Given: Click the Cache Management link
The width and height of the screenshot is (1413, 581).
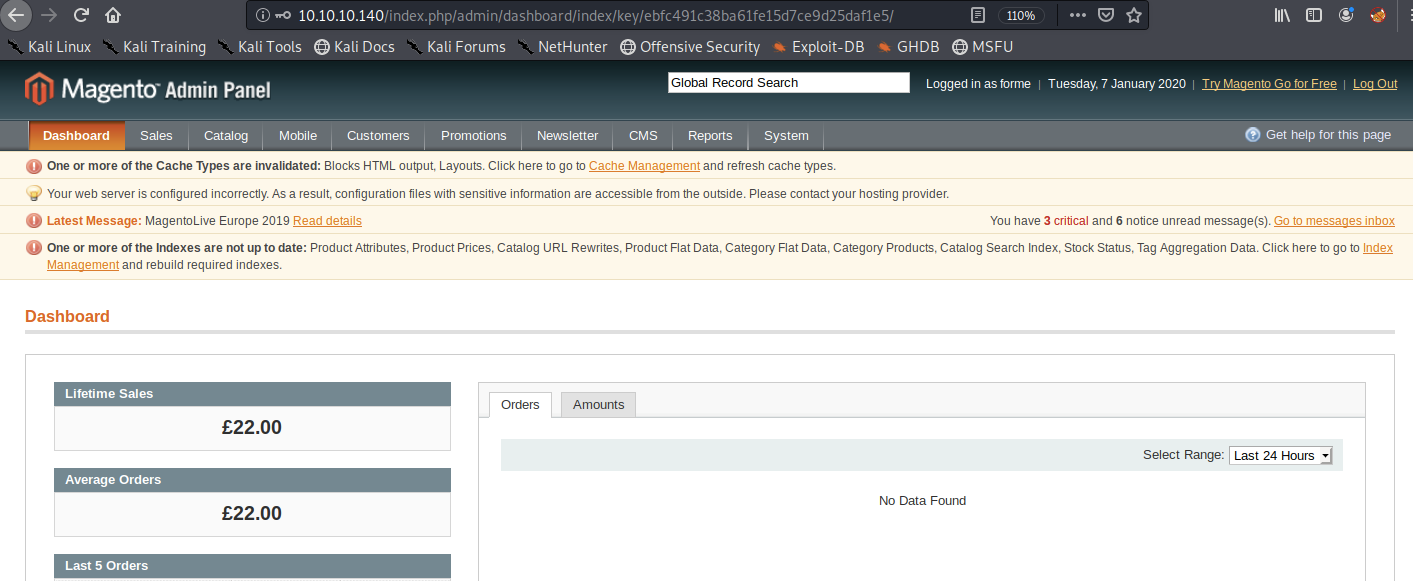Looking at the screenshot, I should point(644,166).
